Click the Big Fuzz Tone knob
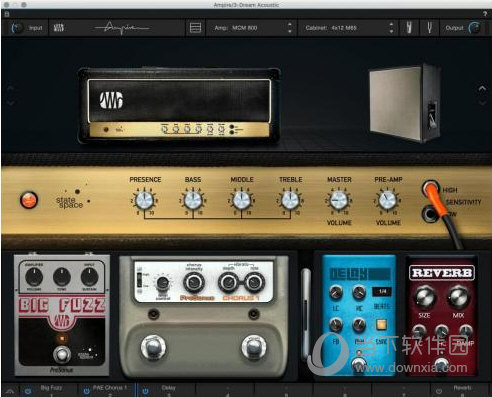 click(x=62, y=276)
